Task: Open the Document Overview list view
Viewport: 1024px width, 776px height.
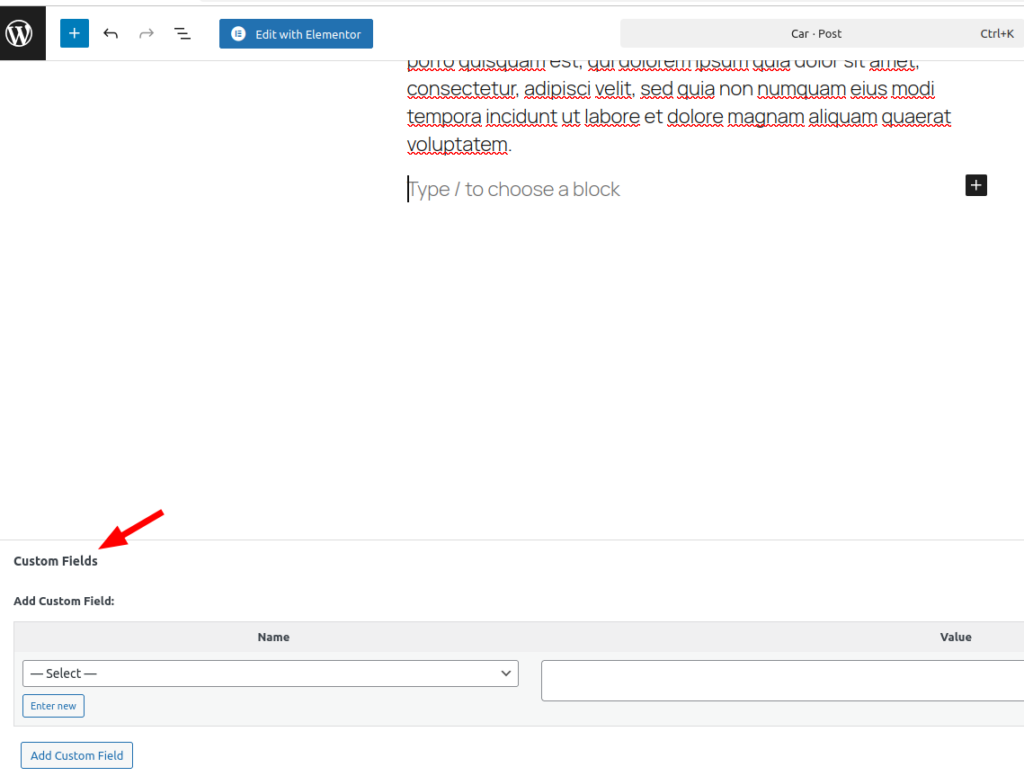Action: [x=182, y=34]
